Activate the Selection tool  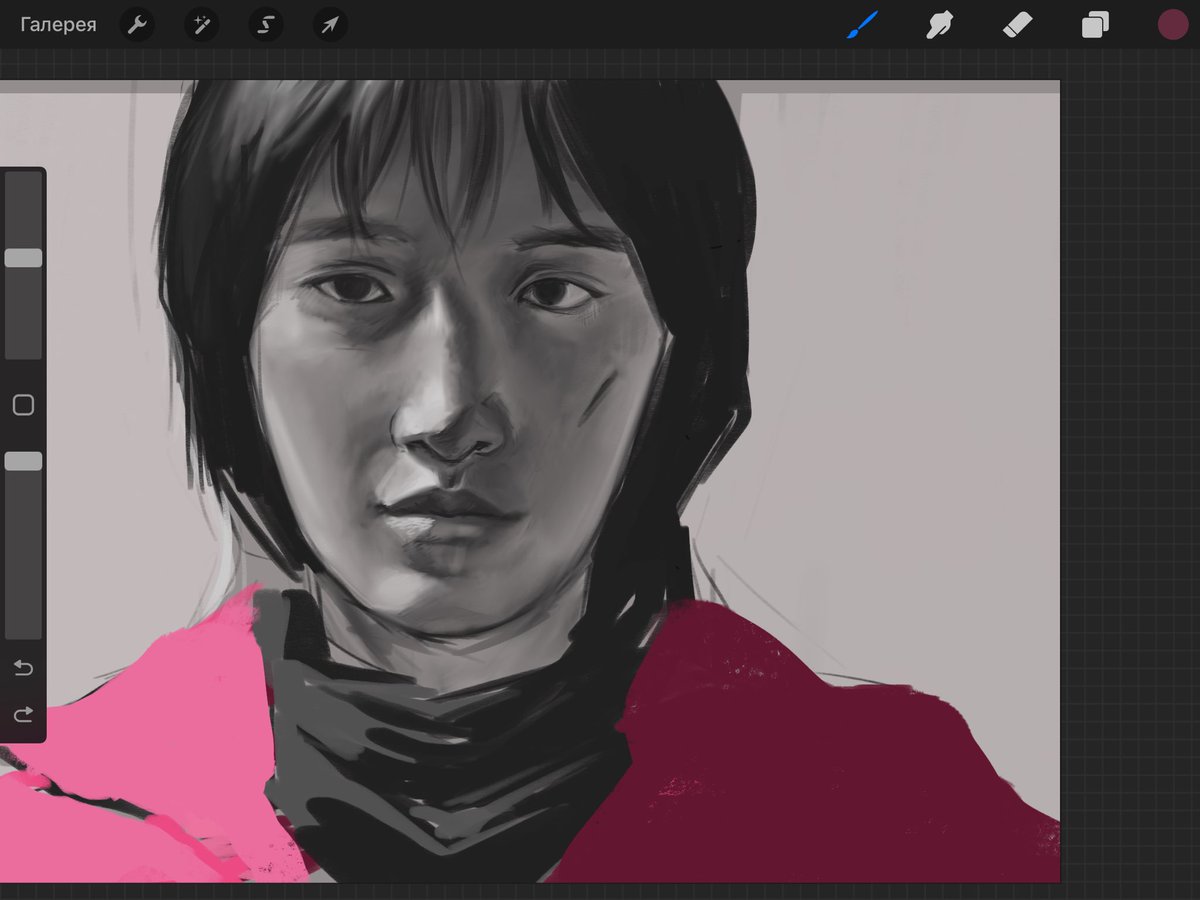266,25
